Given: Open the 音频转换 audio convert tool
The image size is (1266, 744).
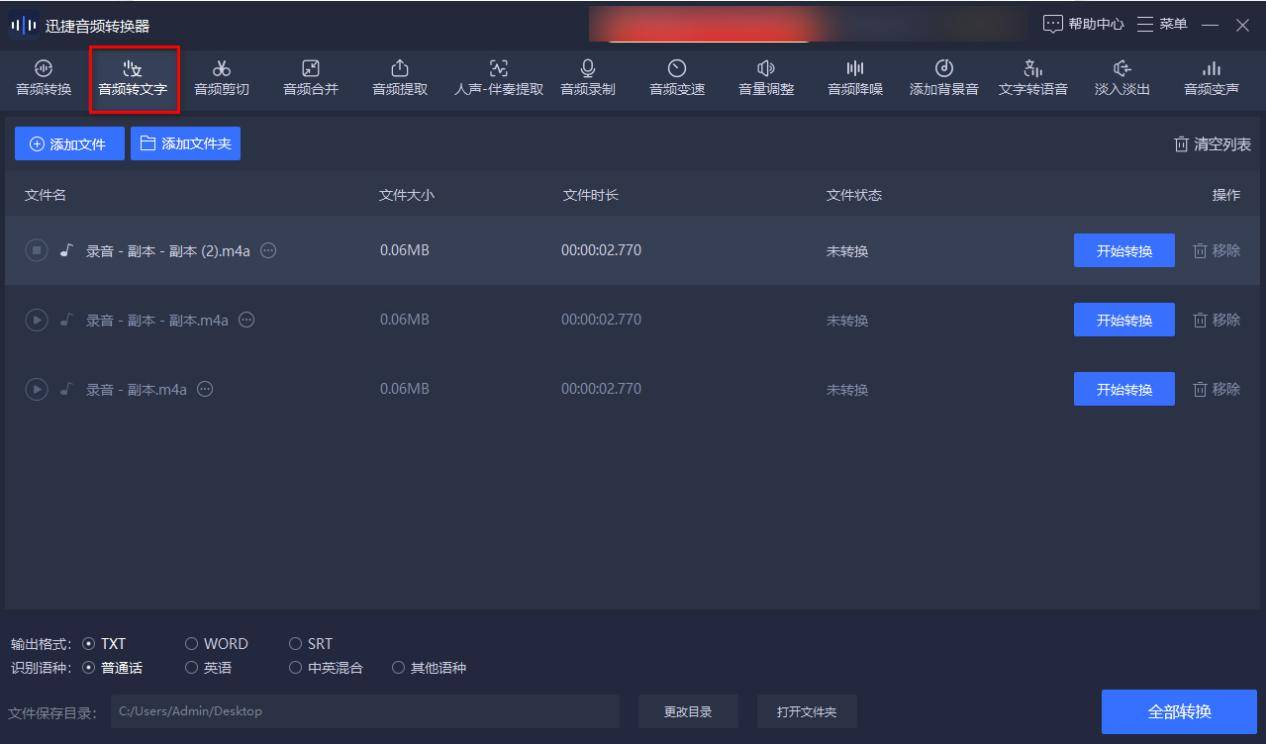Looking at the screenshot, I should point(44,79).
